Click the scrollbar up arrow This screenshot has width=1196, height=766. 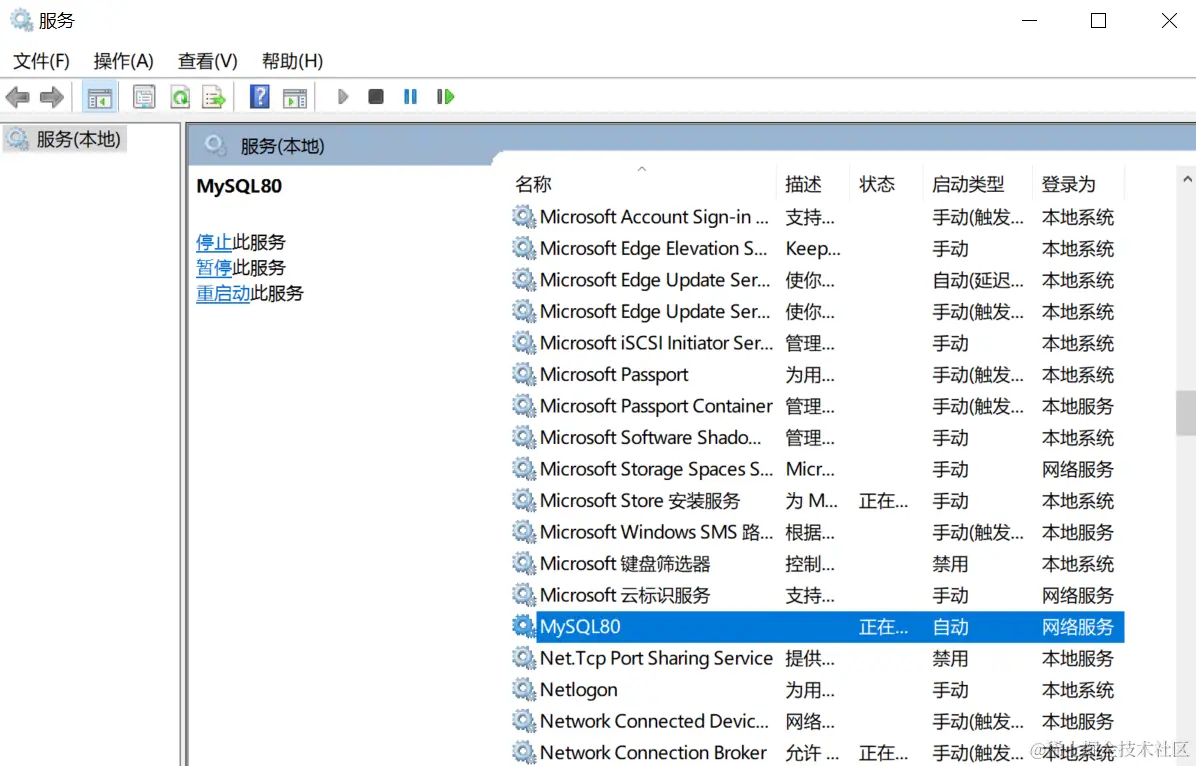coord(1187,179)
